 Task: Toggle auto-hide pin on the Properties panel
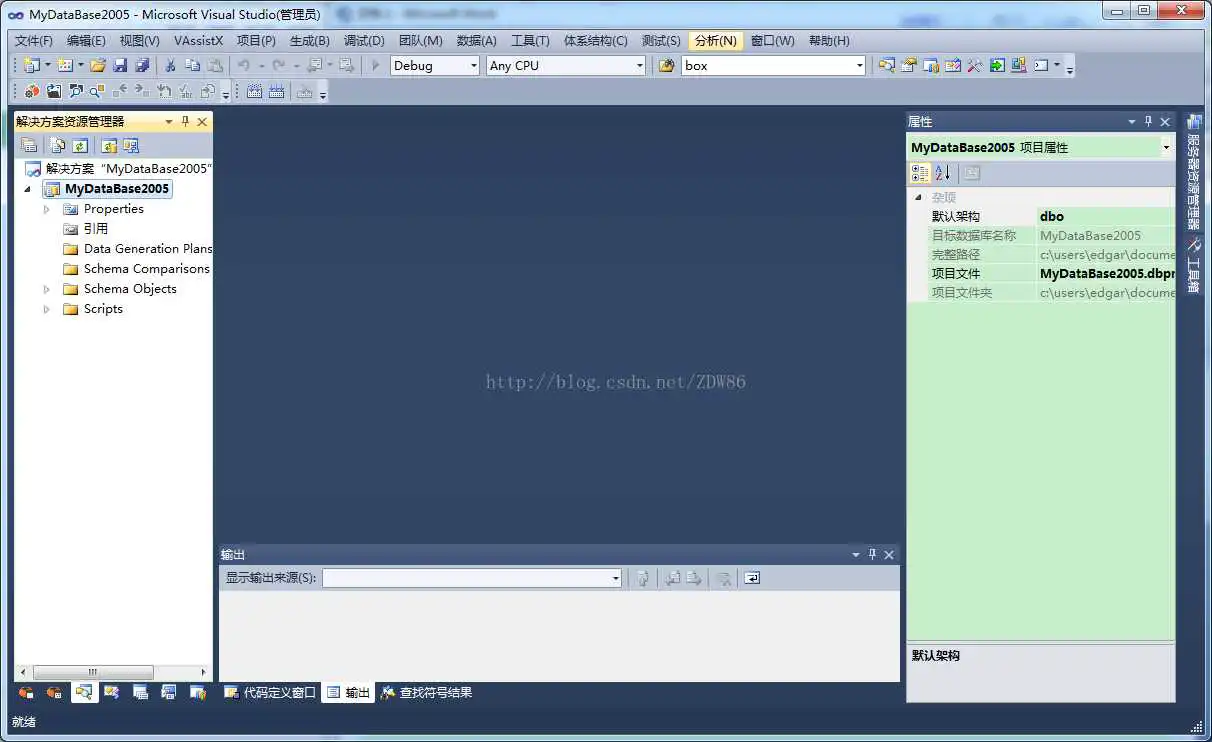pyautogui.click(x=1148, y=122)
